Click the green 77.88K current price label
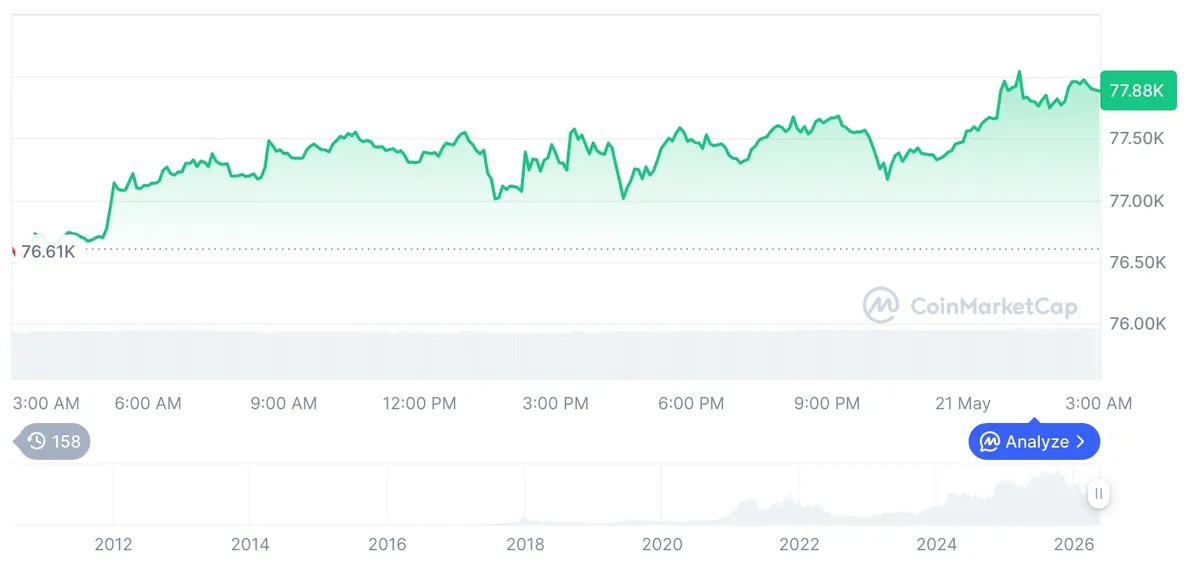 pyautogui.click(x=1136, y=90)
